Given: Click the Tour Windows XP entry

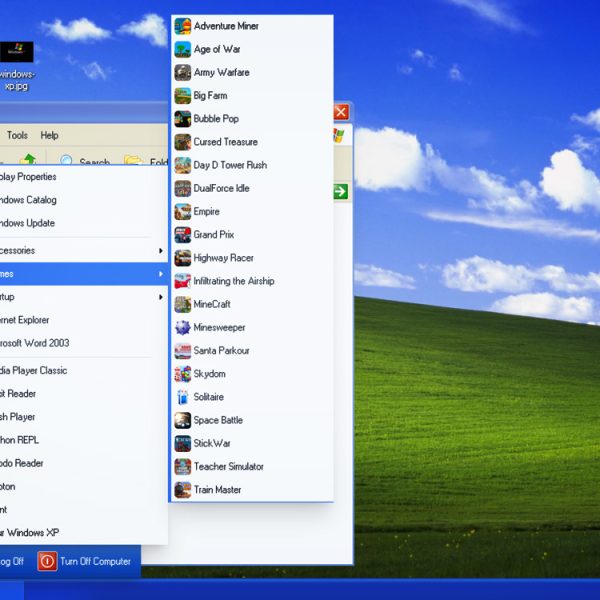Looking at the screenshot, I should 83,533.
